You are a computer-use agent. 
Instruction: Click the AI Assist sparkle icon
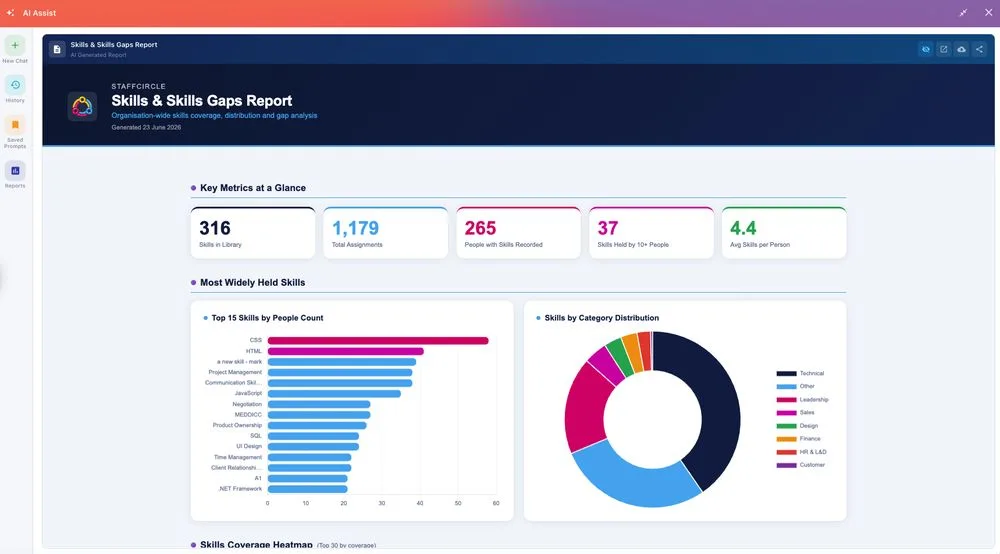pyautogui.click(x=10, y=13)
